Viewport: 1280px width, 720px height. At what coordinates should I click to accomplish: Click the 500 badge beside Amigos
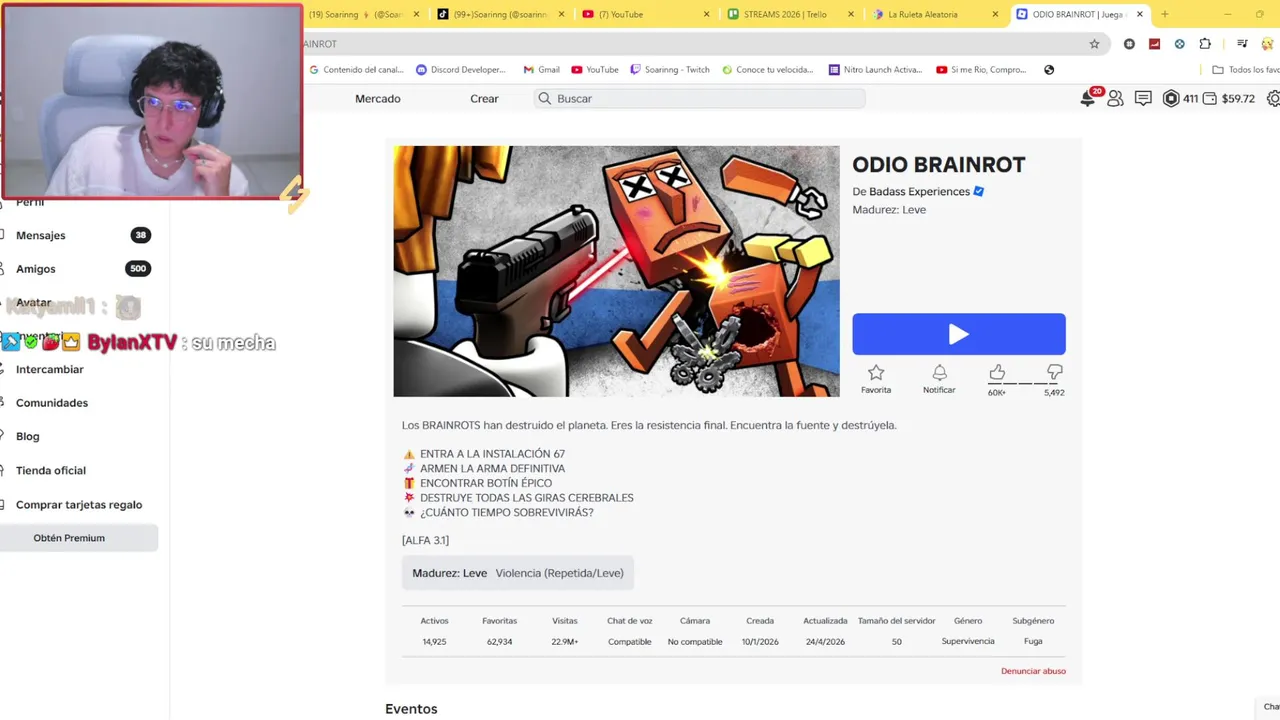[x=138, y=269]
